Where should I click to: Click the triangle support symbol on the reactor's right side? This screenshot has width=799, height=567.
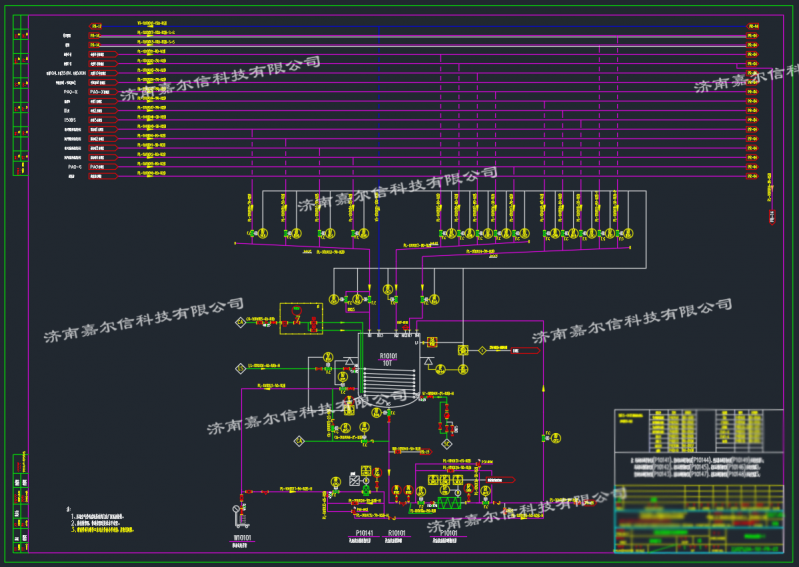click(x=428, y=361)
